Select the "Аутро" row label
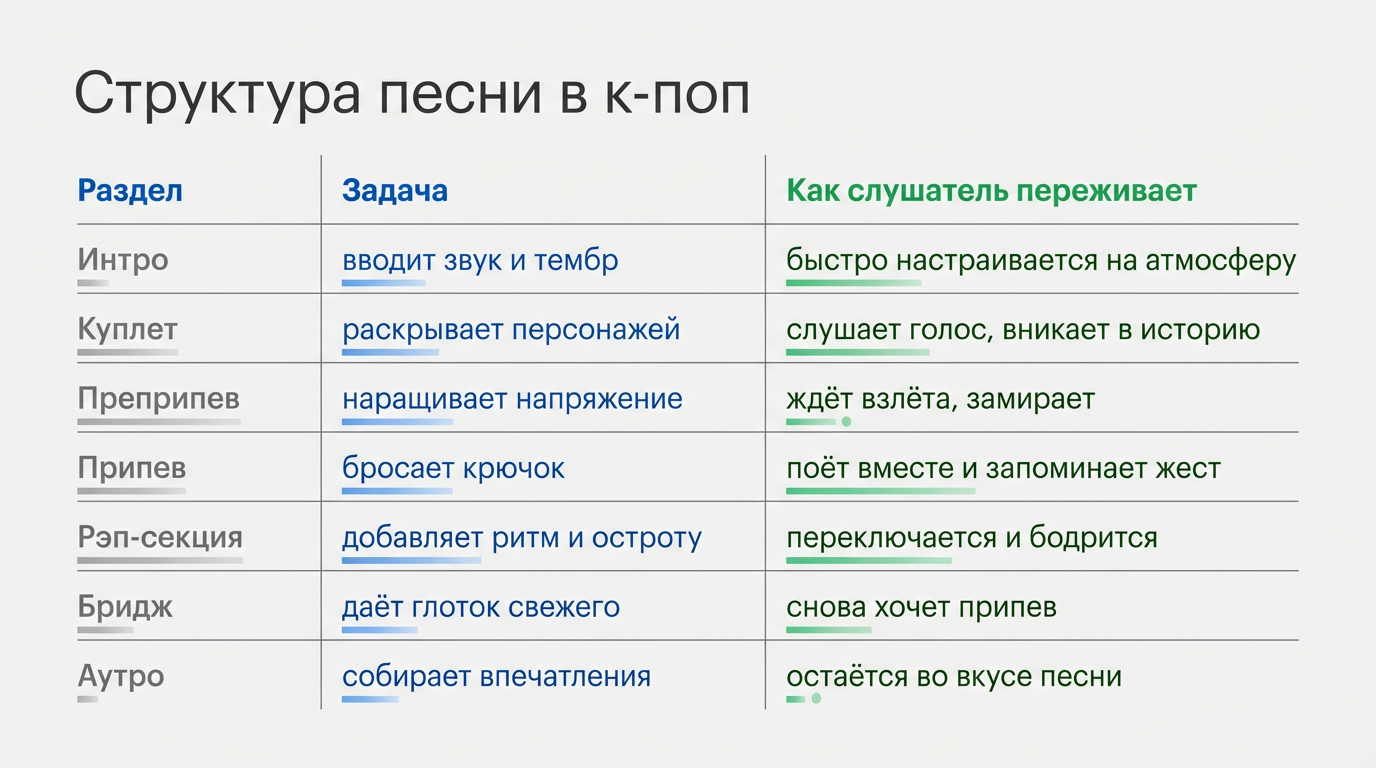Screen dimensions: 1376x768 tap(121, 676)
